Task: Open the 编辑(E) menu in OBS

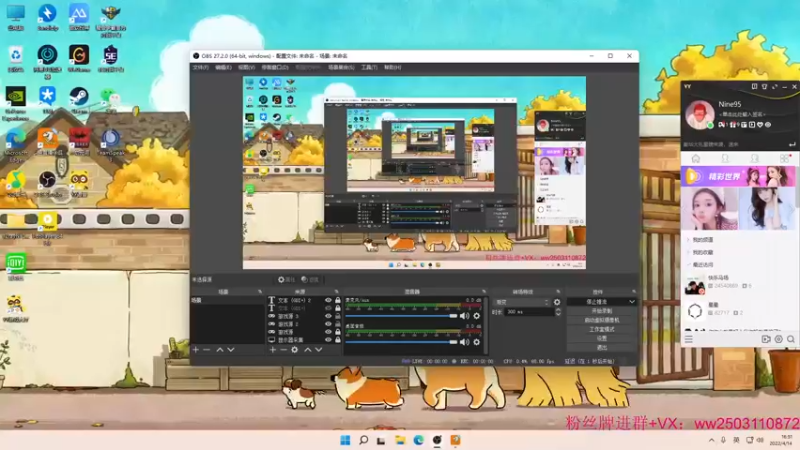Action: (223, 67)
